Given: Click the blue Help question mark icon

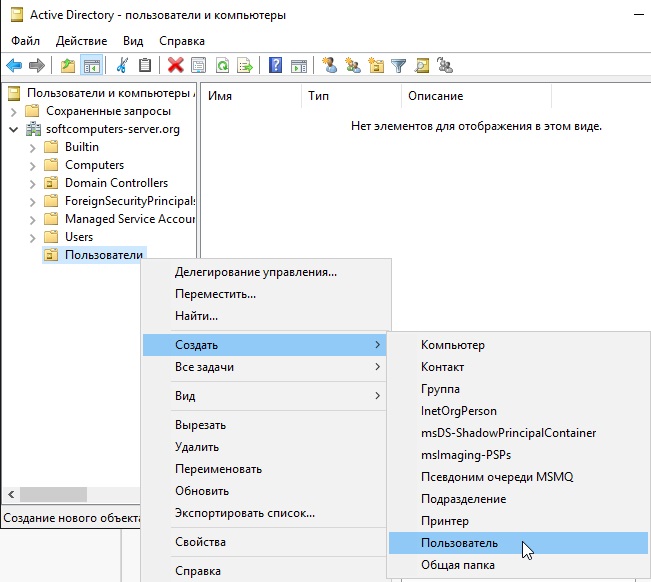Looking at the screenshot, I should point(274,65).
